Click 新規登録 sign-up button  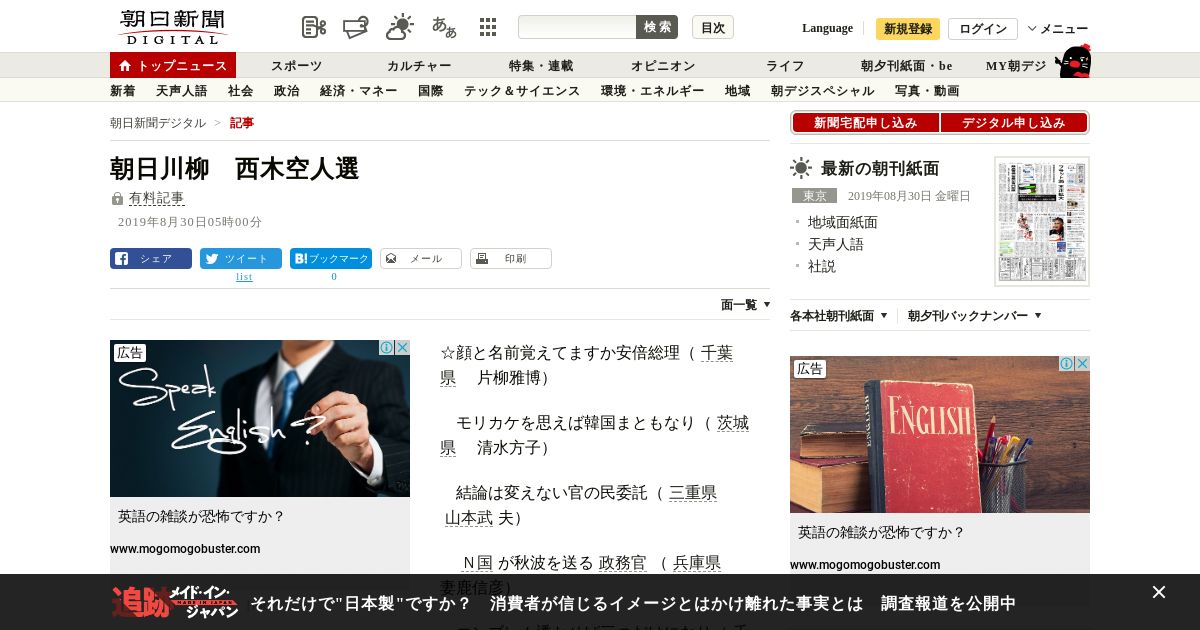pos(908,29)
